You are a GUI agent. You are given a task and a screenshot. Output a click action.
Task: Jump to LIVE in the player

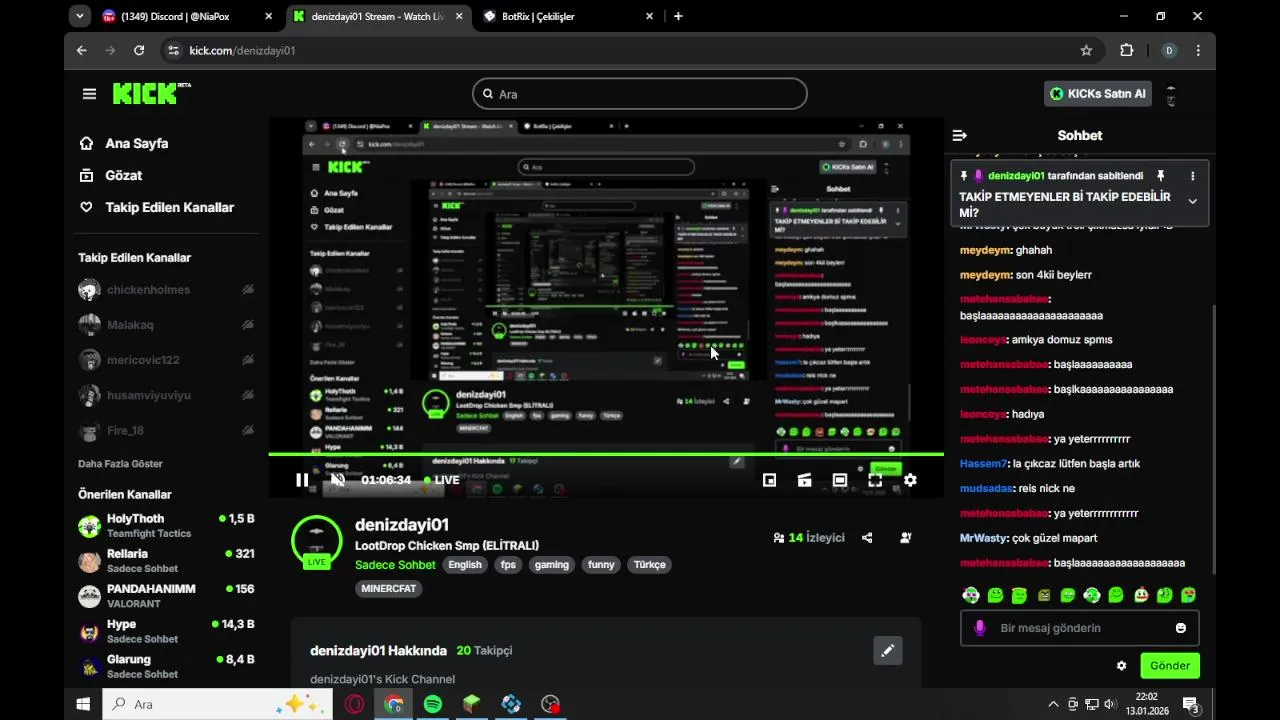[441, 480]
